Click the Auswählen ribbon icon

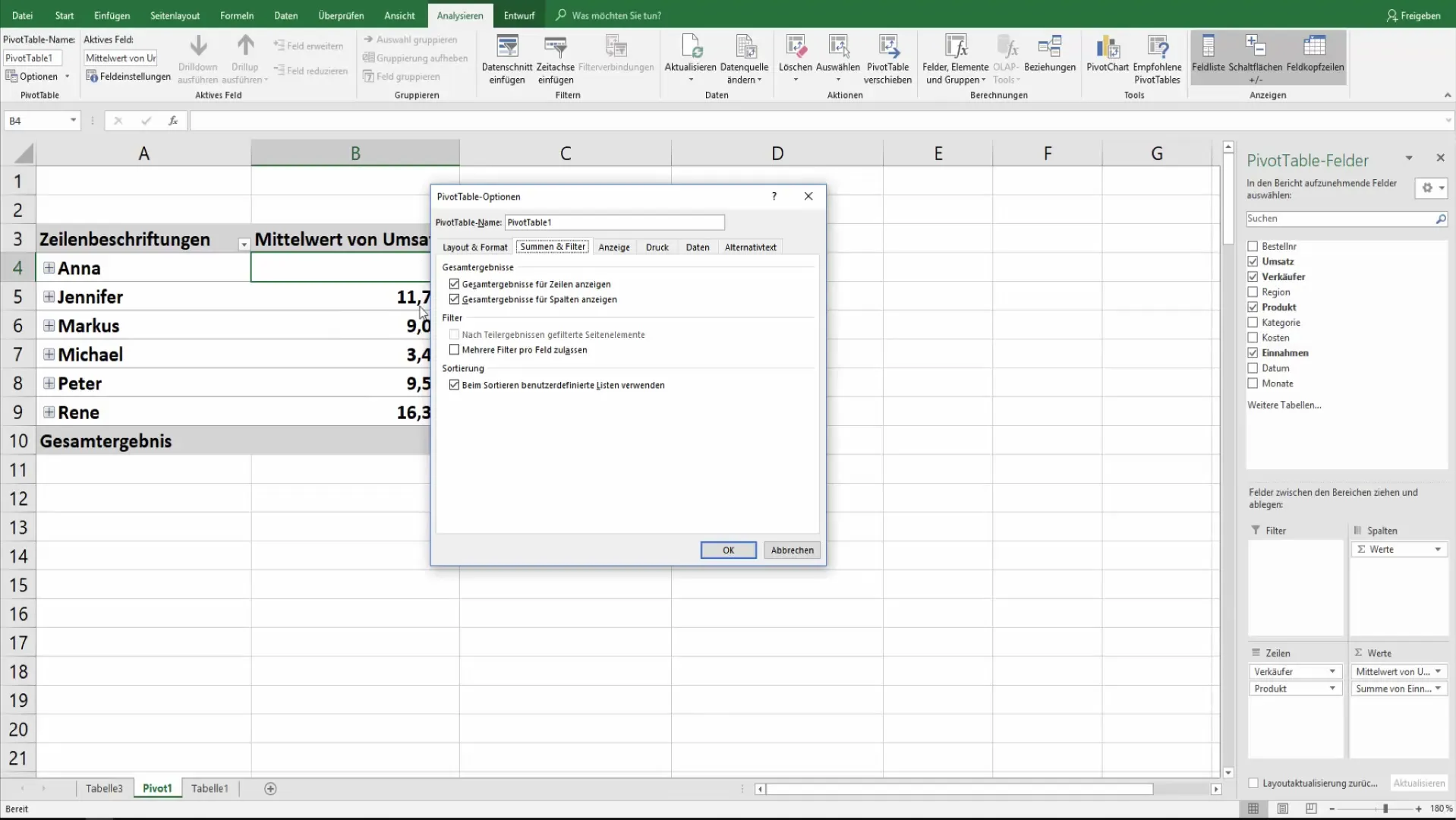838,47
